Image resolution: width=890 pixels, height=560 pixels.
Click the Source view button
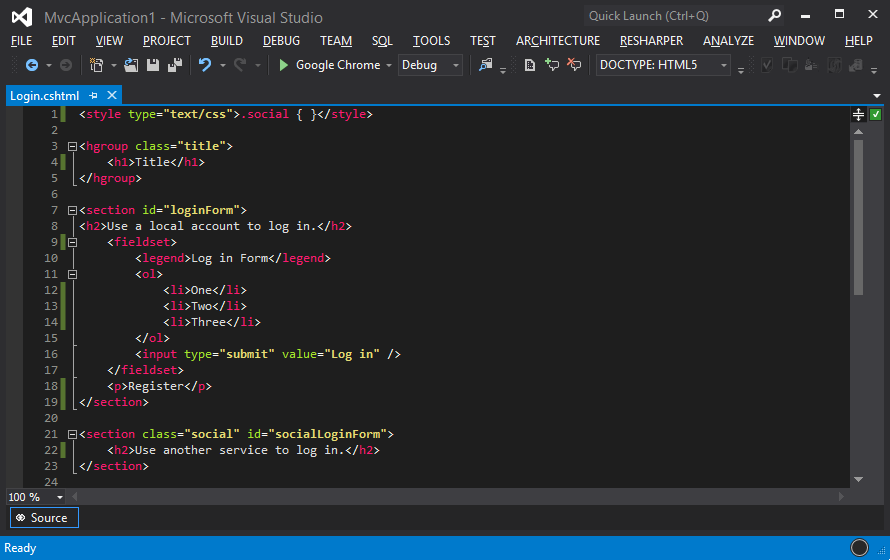coord(43,518)
